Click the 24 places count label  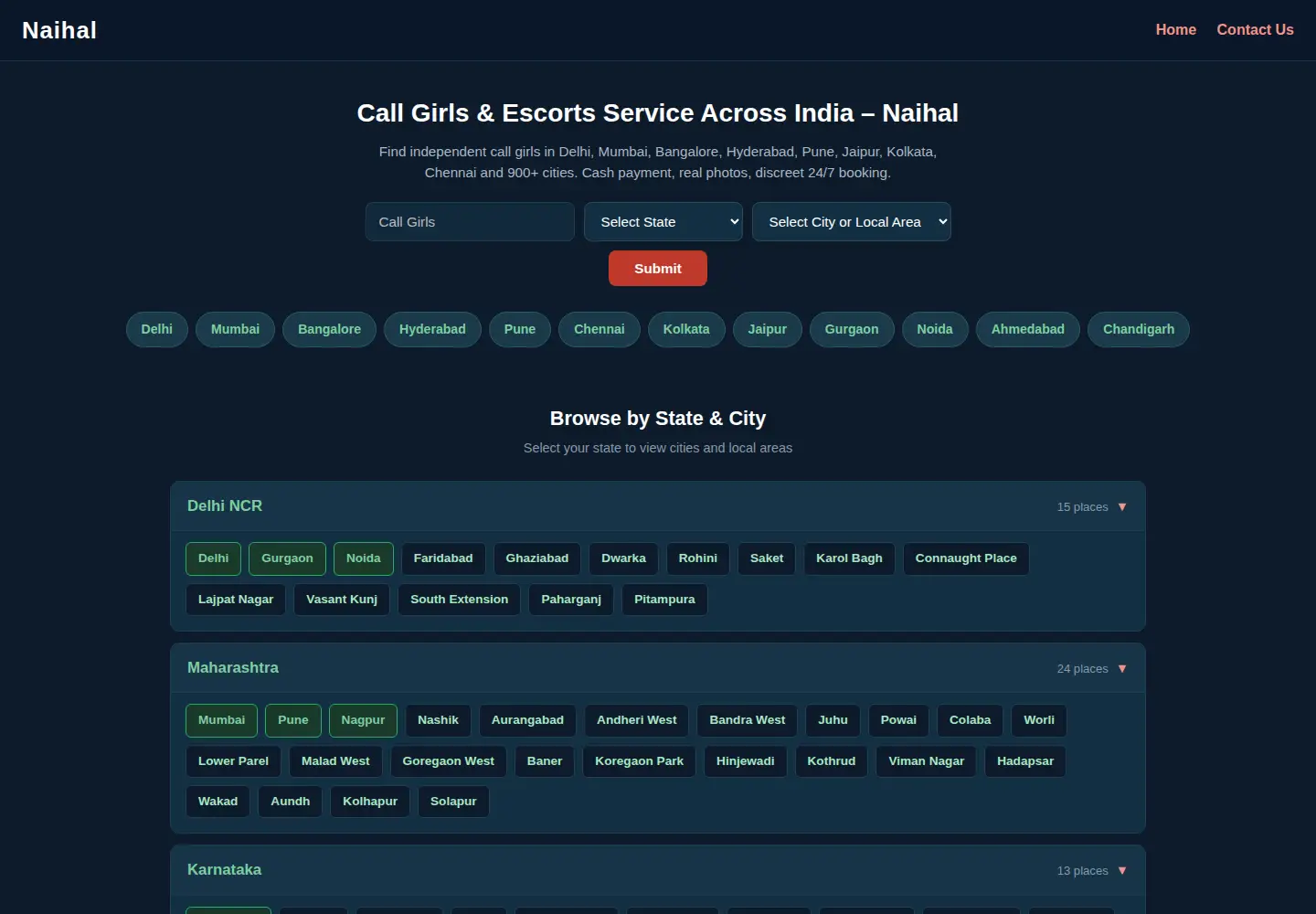[x=1083, y=669]
